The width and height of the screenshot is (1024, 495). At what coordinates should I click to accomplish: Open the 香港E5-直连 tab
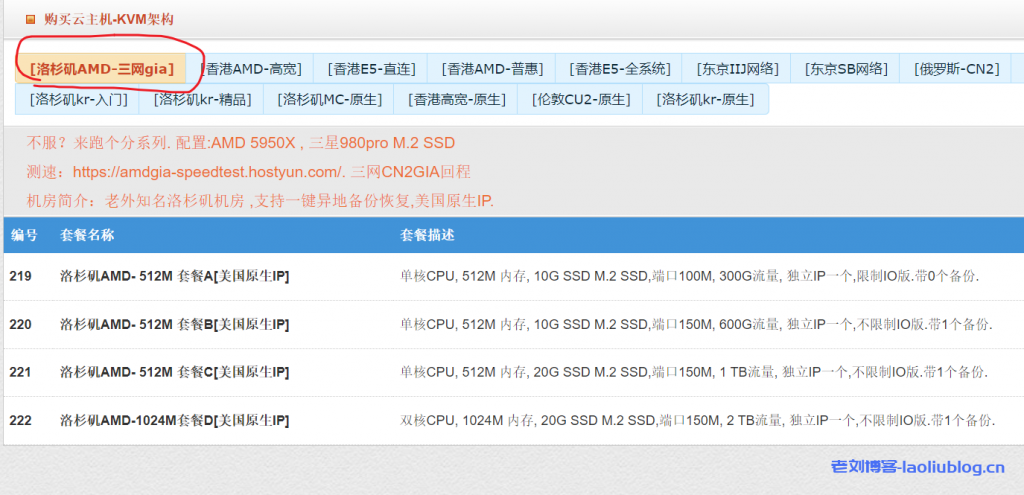(x=370, y=69)
